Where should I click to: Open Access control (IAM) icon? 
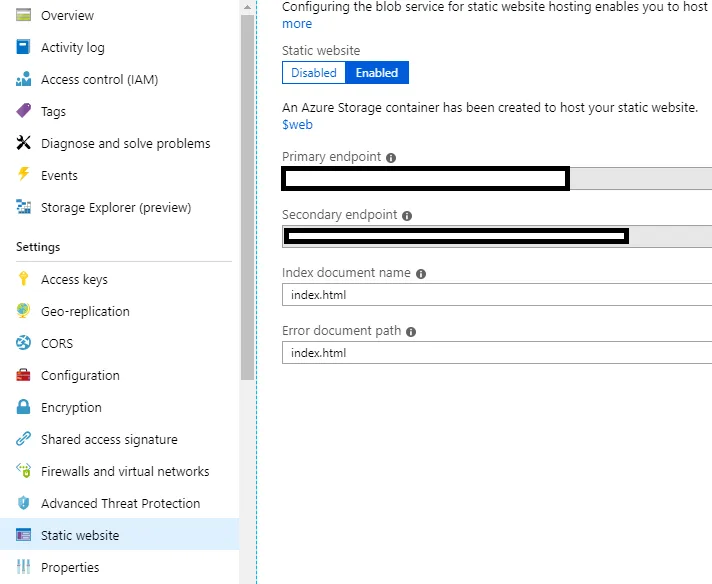(x=24, y=80)
